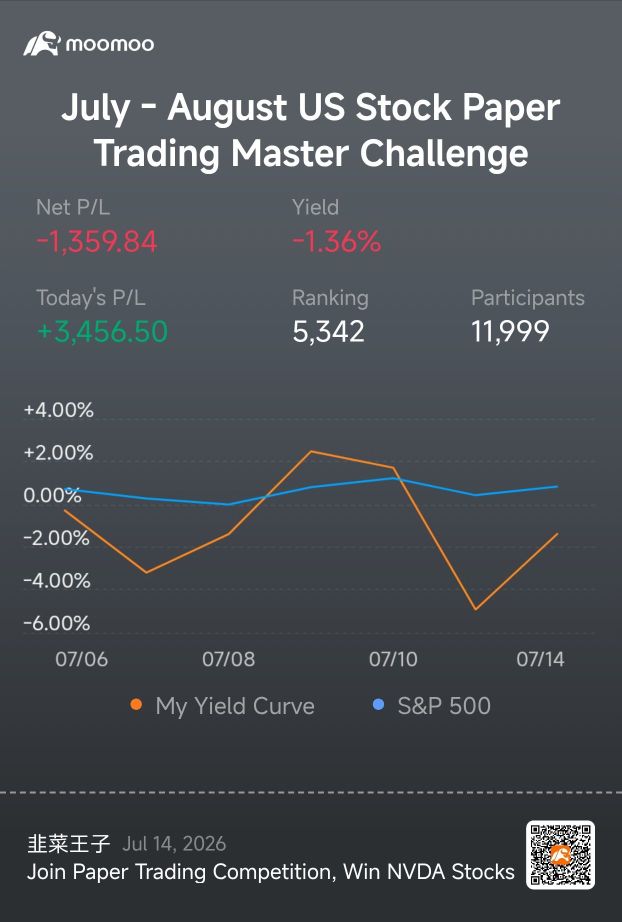Click the Yield value -1.36%
Screen dimensions: 622x922
pyautogui.click(x=337, y=242)
